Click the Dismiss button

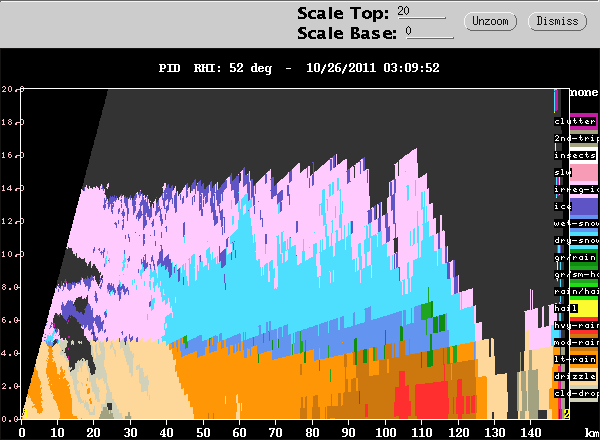point(557,21)
